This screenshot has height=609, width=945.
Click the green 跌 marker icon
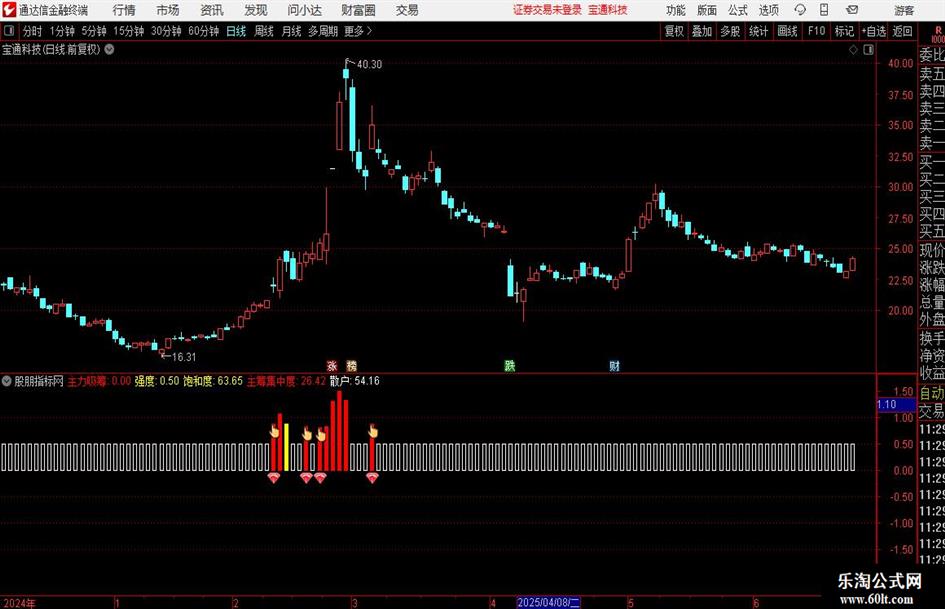(510, 366)
